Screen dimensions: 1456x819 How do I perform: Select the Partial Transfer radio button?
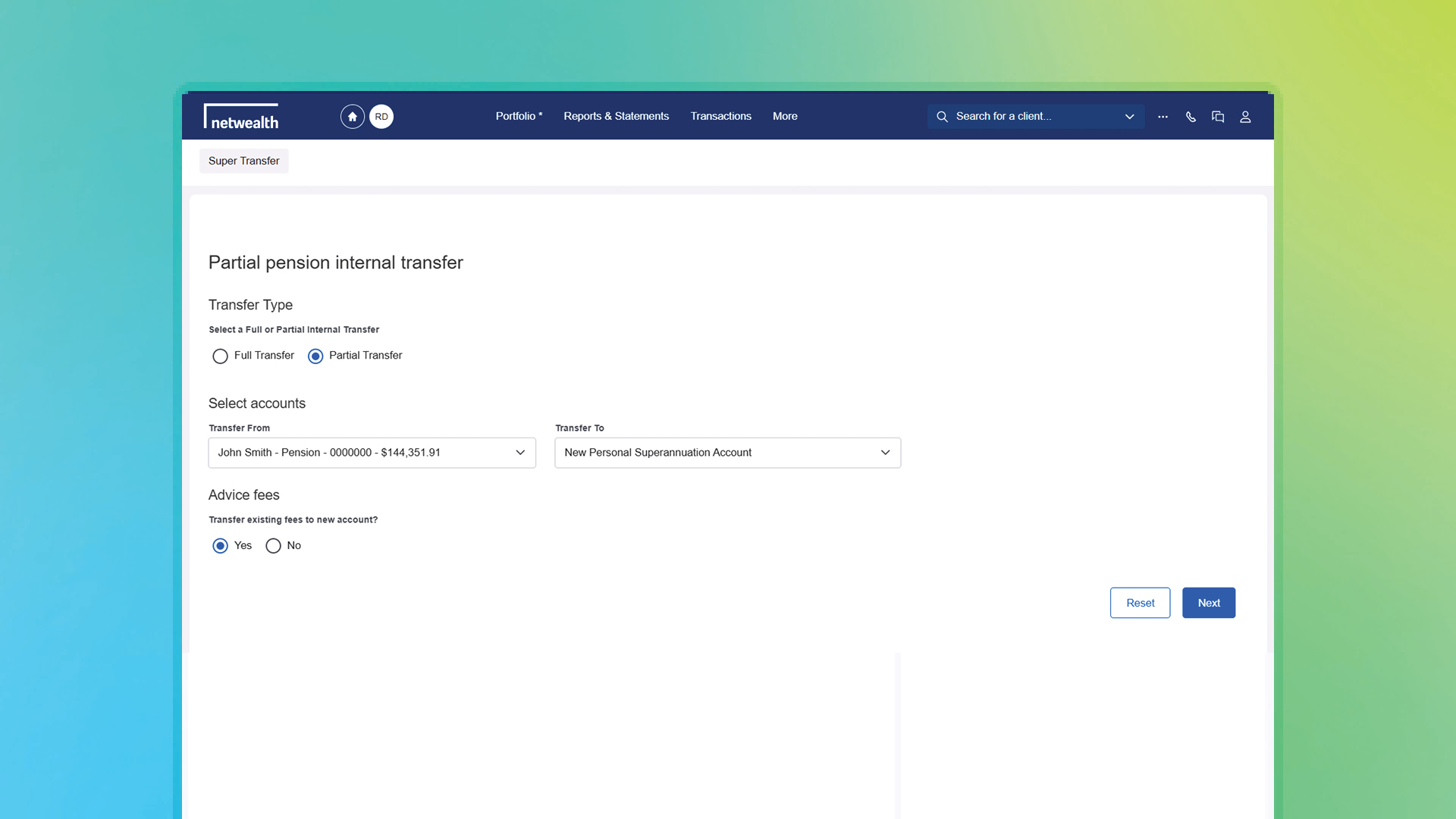(x=315, y=356)
